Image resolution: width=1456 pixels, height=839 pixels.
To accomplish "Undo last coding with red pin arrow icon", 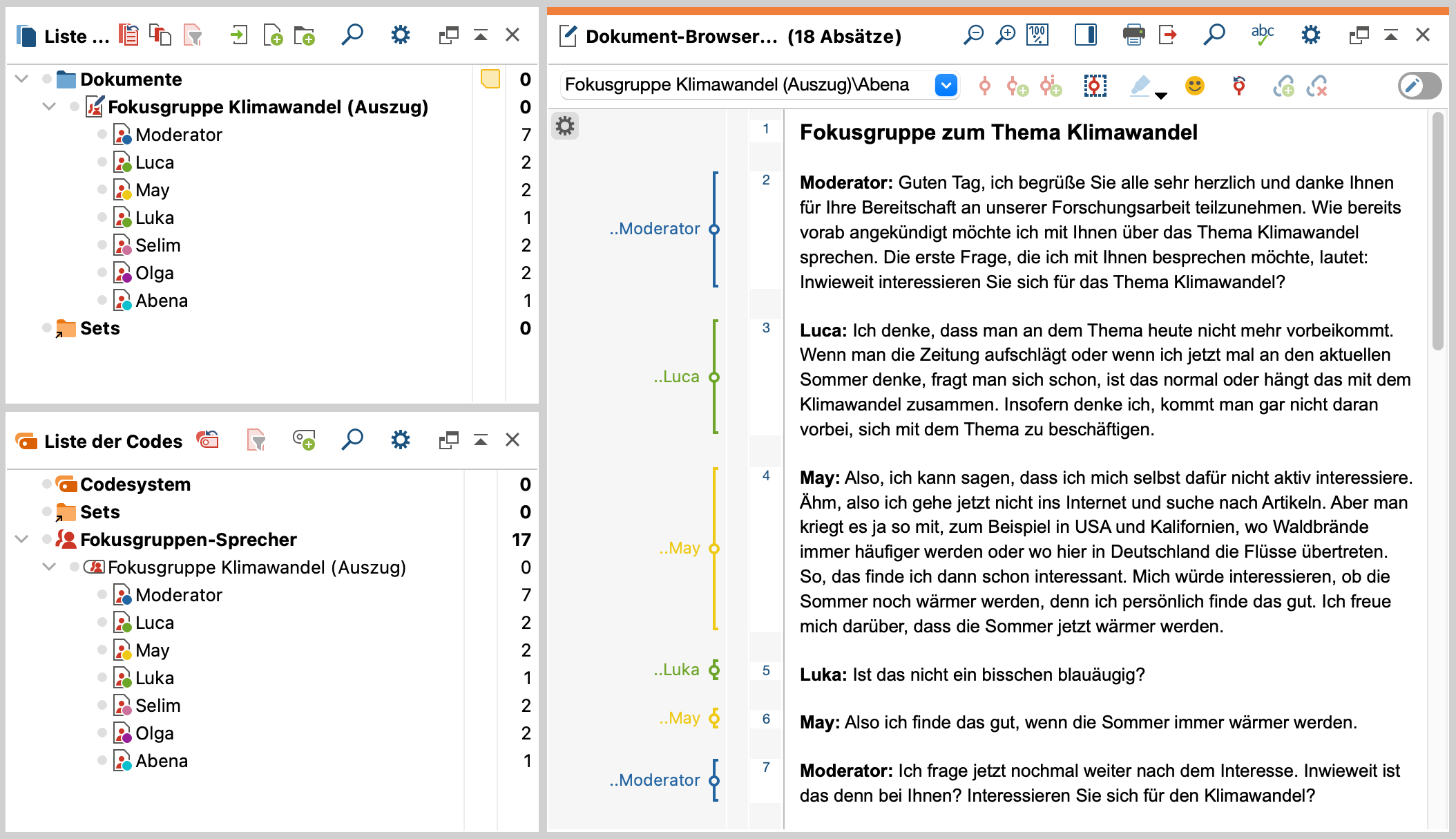I will [x=1239, y=86].
